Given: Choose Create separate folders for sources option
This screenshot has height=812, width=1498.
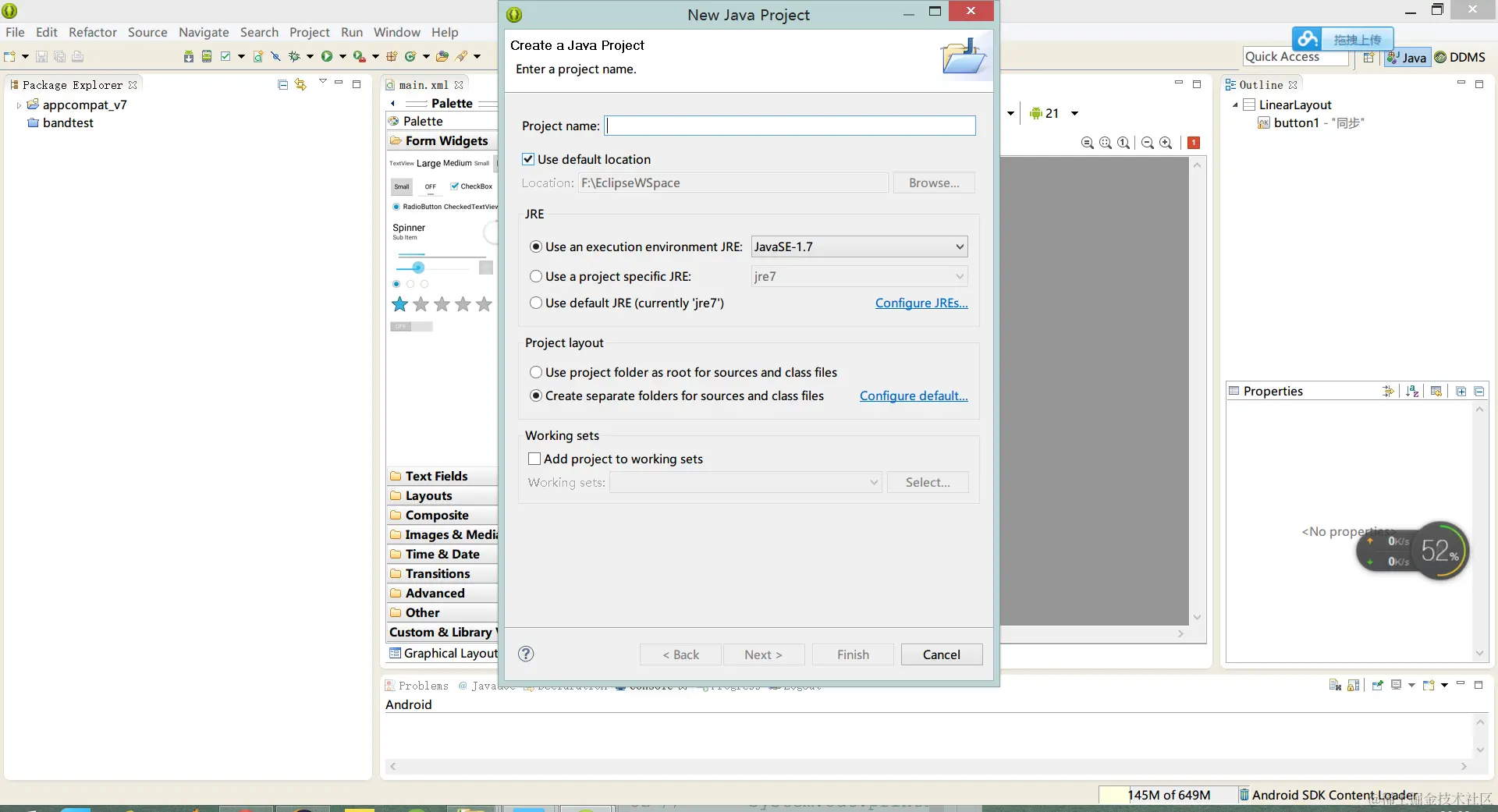Looking at the screenshot, I should pos(536,395).
